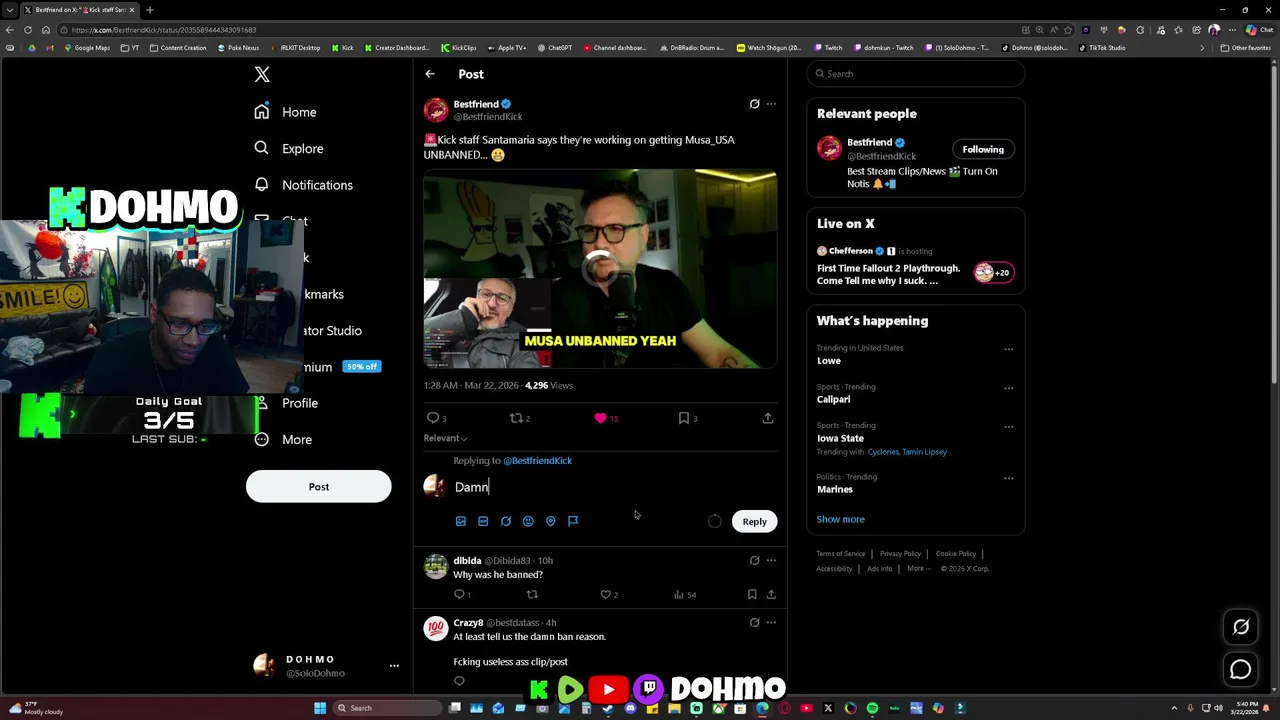Repost the main post via retweet icon
This screenshot has width=1280, height=720.
click(517, 418)
